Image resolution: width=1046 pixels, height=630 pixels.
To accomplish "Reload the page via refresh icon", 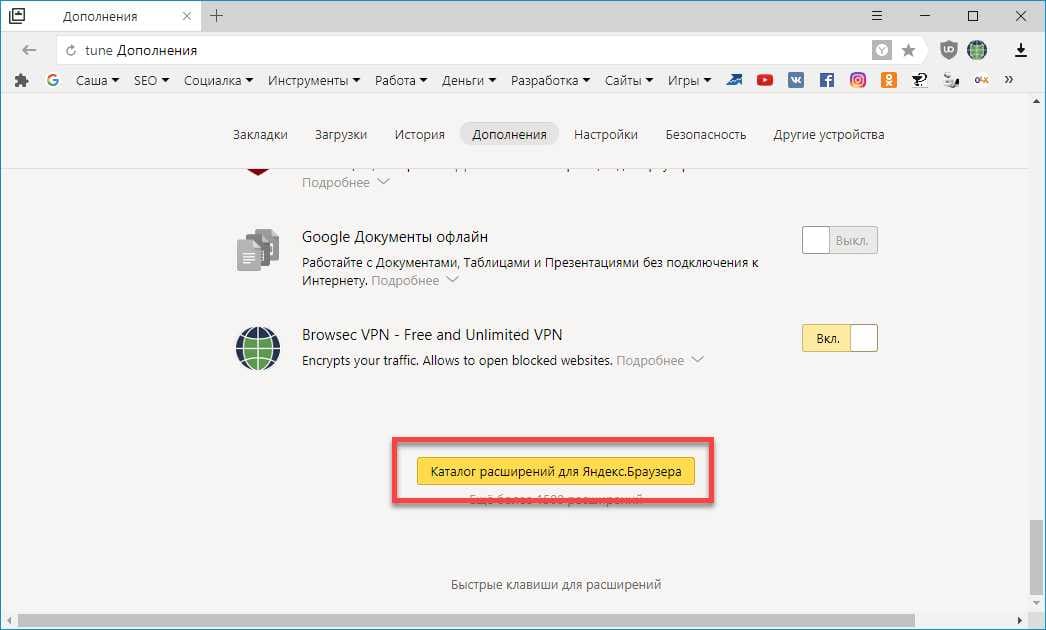I will click(71, 51).
